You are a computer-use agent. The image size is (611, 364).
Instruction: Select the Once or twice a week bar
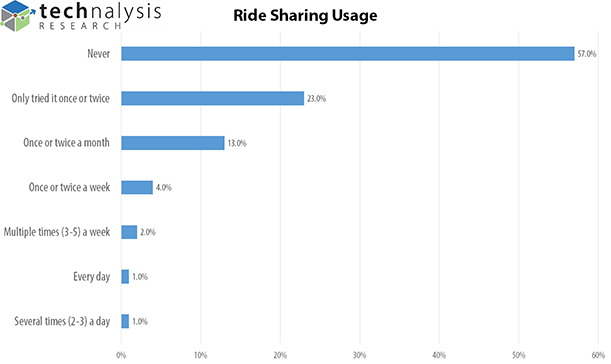[137, 187]
